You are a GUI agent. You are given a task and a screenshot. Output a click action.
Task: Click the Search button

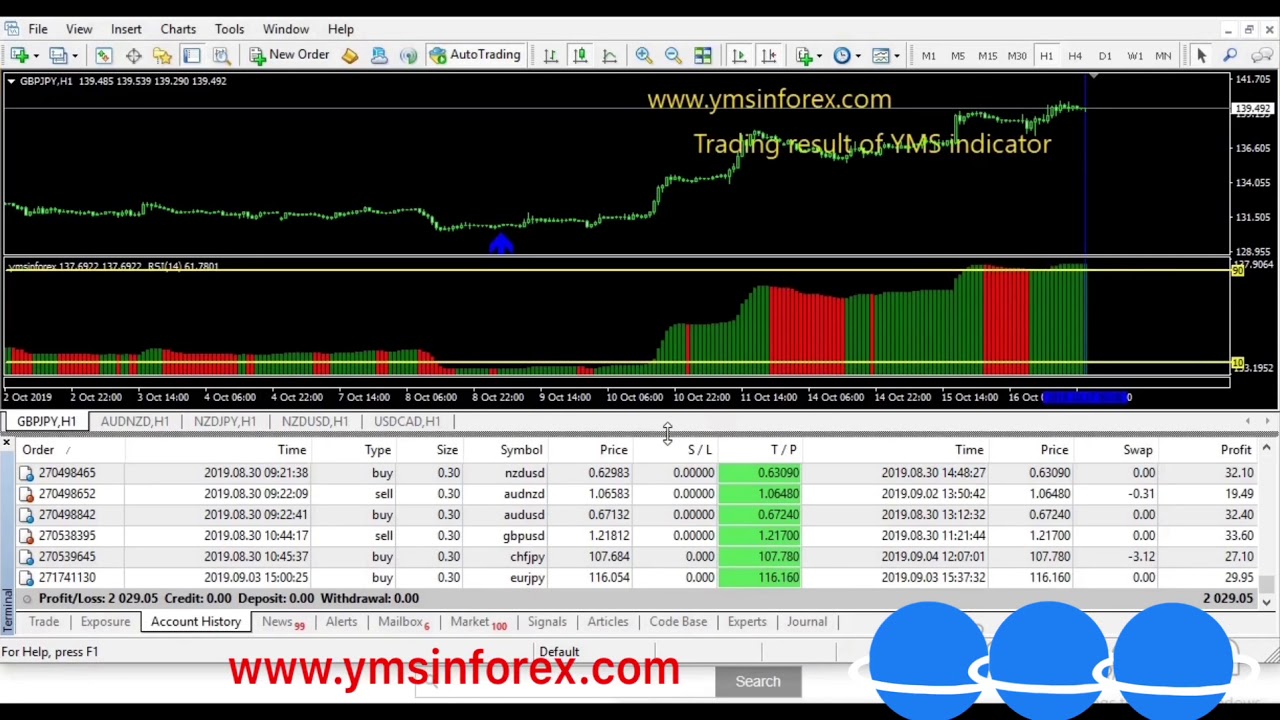[x=758, y=682]
